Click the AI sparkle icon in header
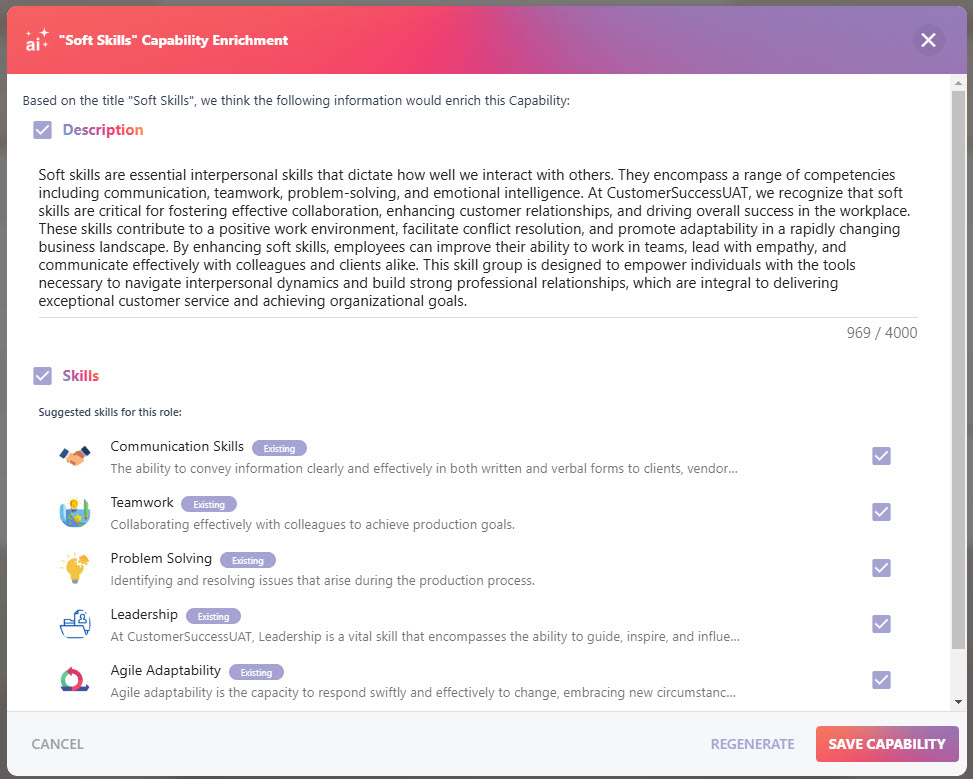The height and width of the screenshot is (779, 973). click(x=37, y=40)
